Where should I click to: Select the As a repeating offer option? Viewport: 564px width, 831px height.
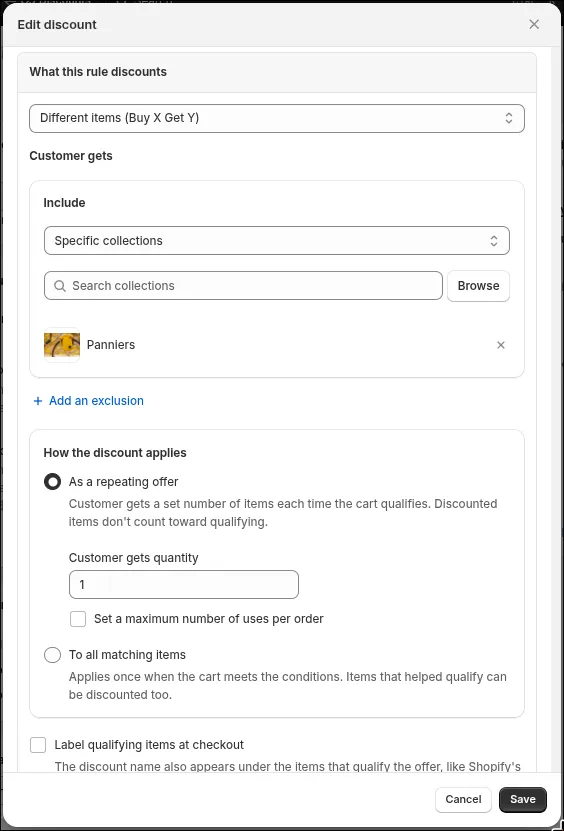52,482
